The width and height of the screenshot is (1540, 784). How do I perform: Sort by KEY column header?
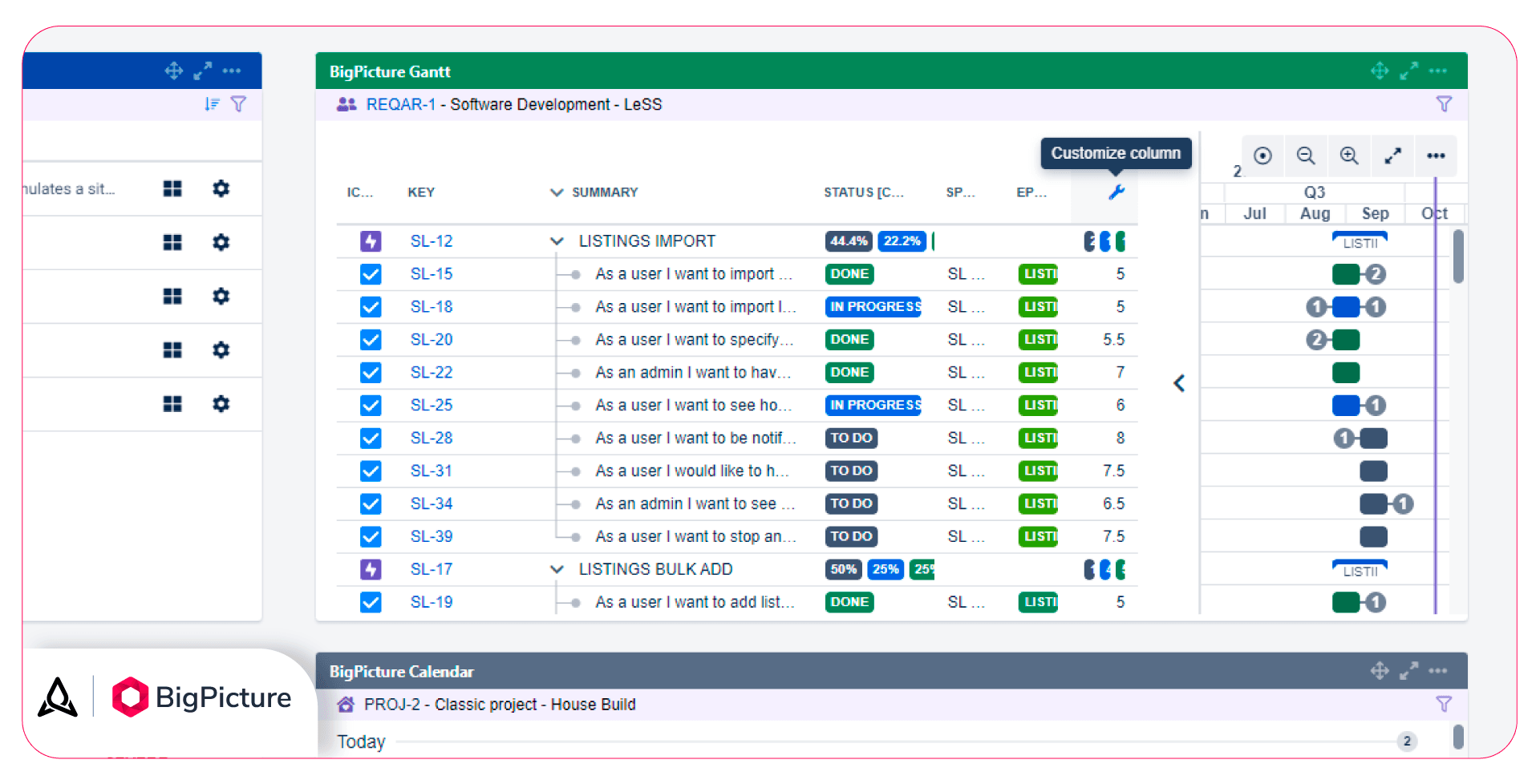[x=421, y=192]
